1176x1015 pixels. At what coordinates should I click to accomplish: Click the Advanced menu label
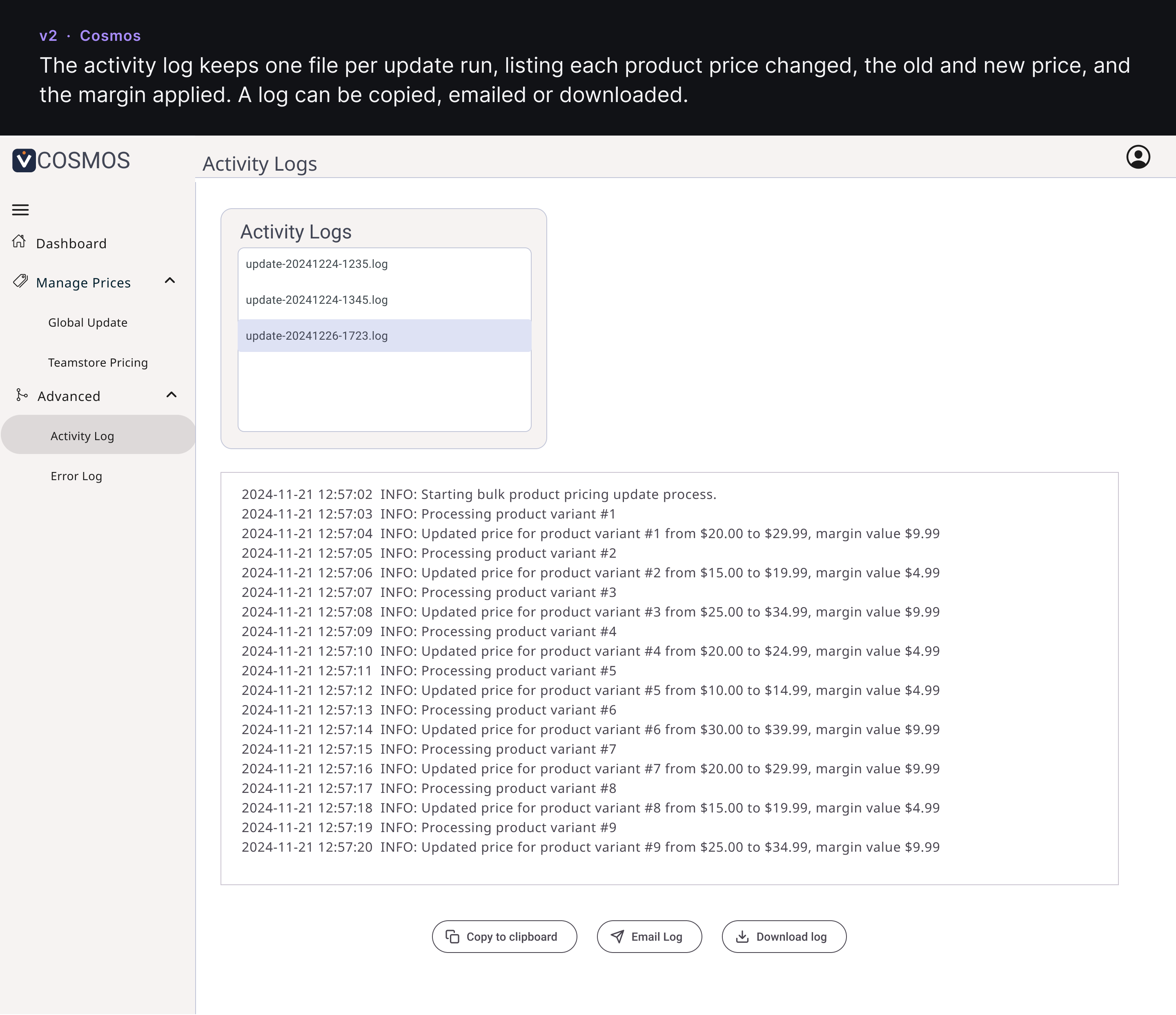pyautogui.click(x=69, y=396)
